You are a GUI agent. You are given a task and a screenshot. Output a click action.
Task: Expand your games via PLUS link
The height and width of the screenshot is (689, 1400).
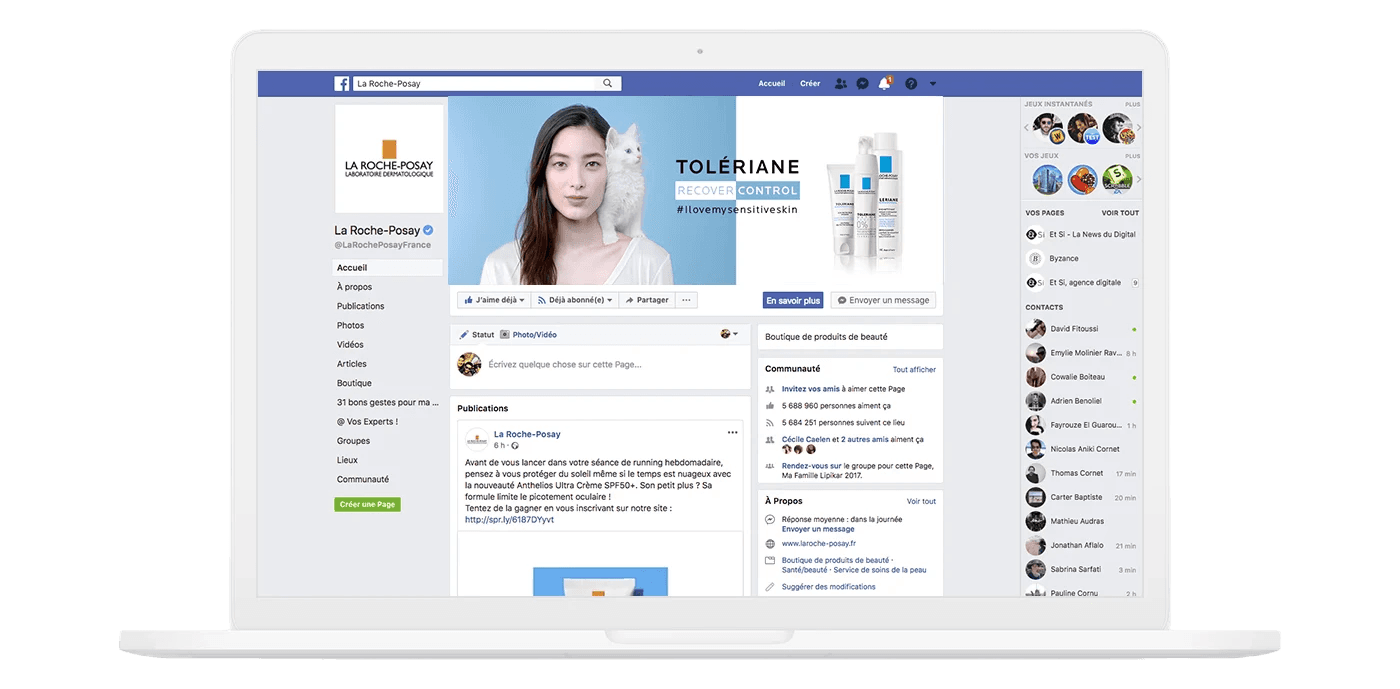(1132, 156)
